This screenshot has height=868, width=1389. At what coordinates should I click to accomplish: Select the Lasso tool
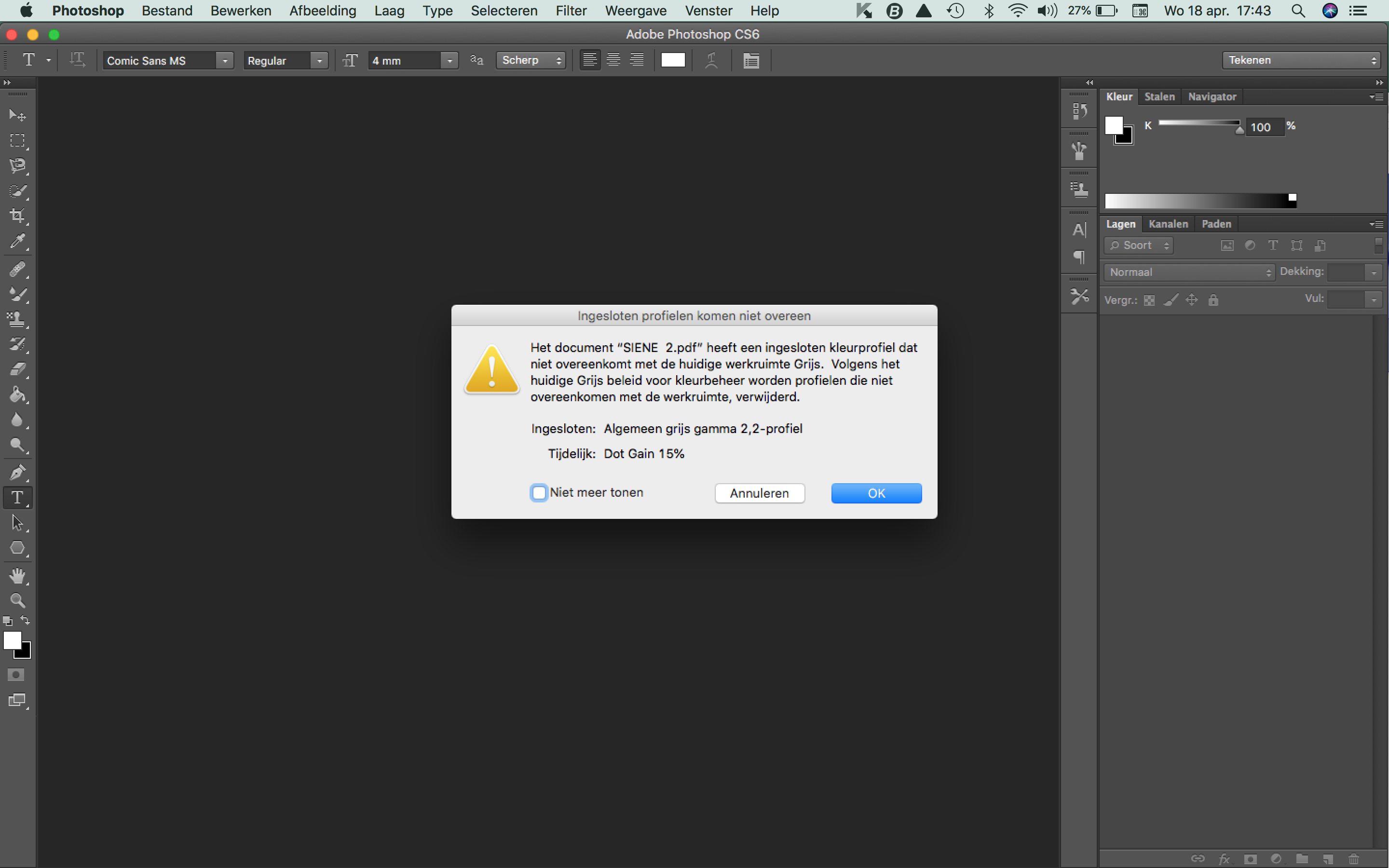click(17, 166)
